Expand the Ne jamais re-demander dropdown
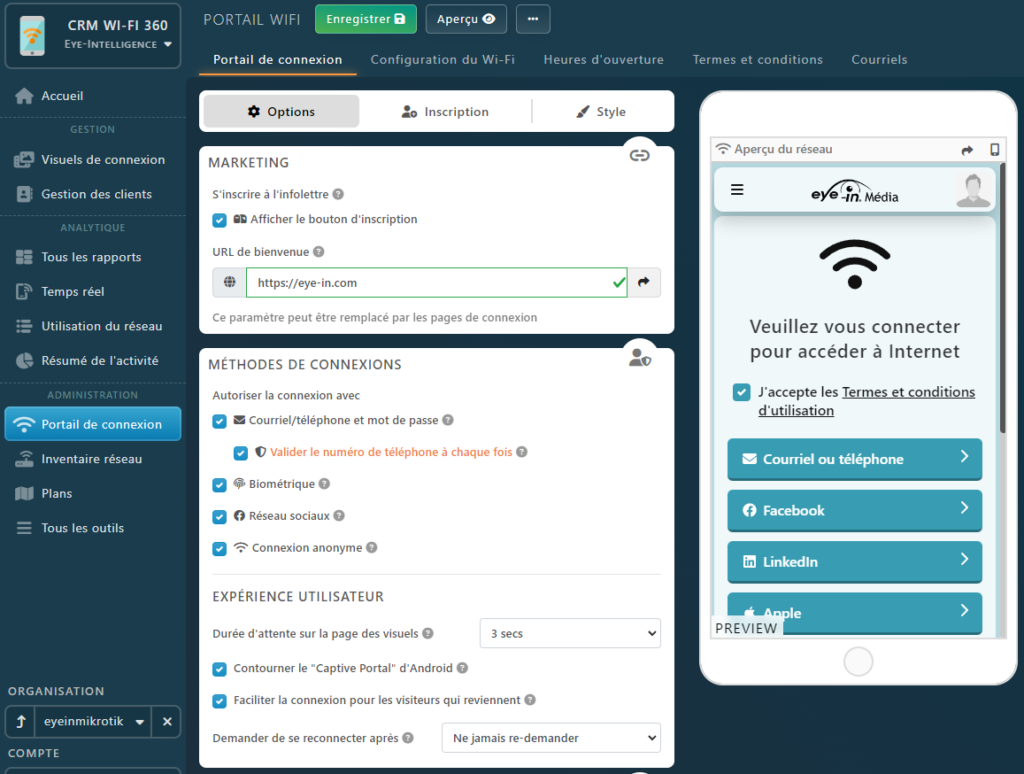The height and width of the screenshot is (774, 1024). (551, 738)
